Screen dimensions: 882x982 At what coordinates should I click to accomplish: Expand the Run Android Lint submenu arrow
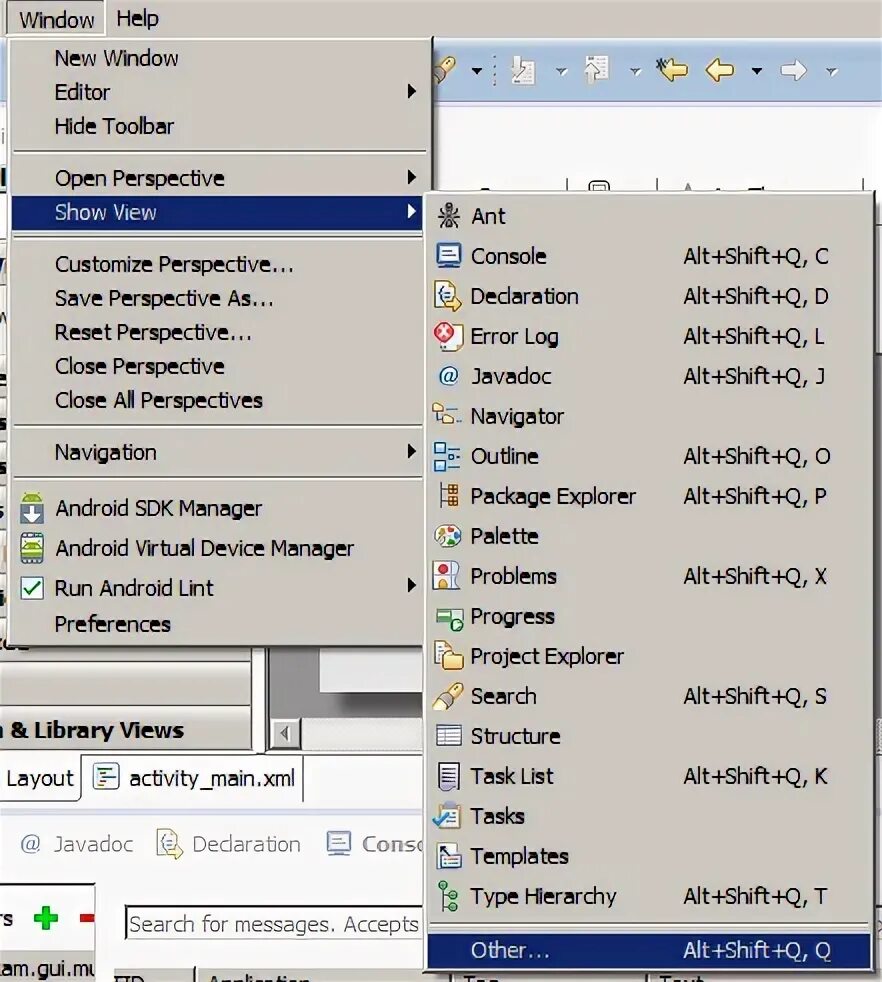click(x=412, y=586)
